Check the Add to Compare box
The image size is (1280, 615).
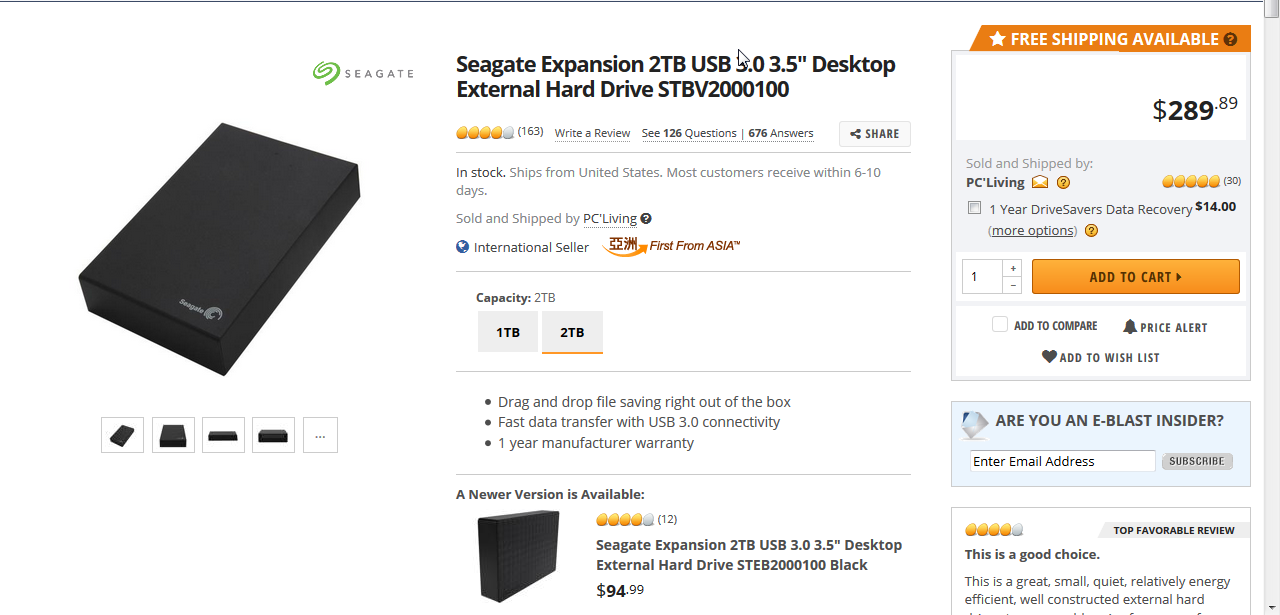1000,324
